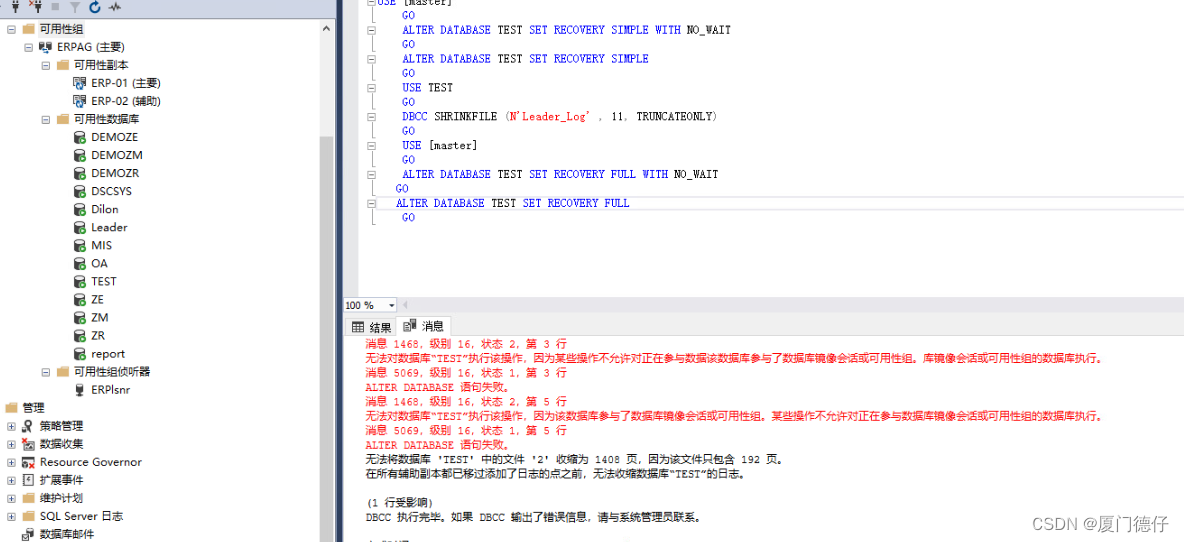
Task: Click the ZE database icon
Action: 79,300
